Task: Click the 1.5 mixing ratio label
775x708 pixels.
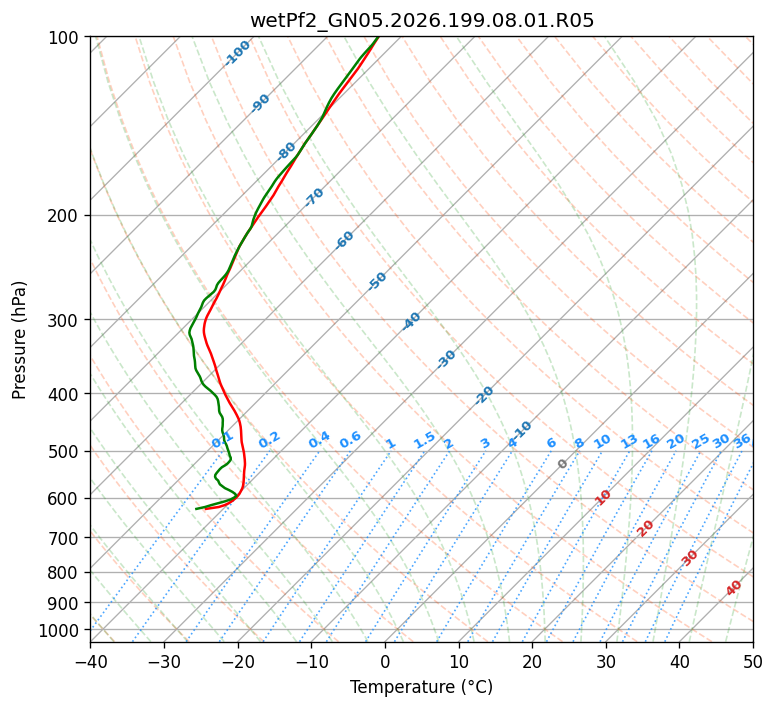Action: (425, 440)
